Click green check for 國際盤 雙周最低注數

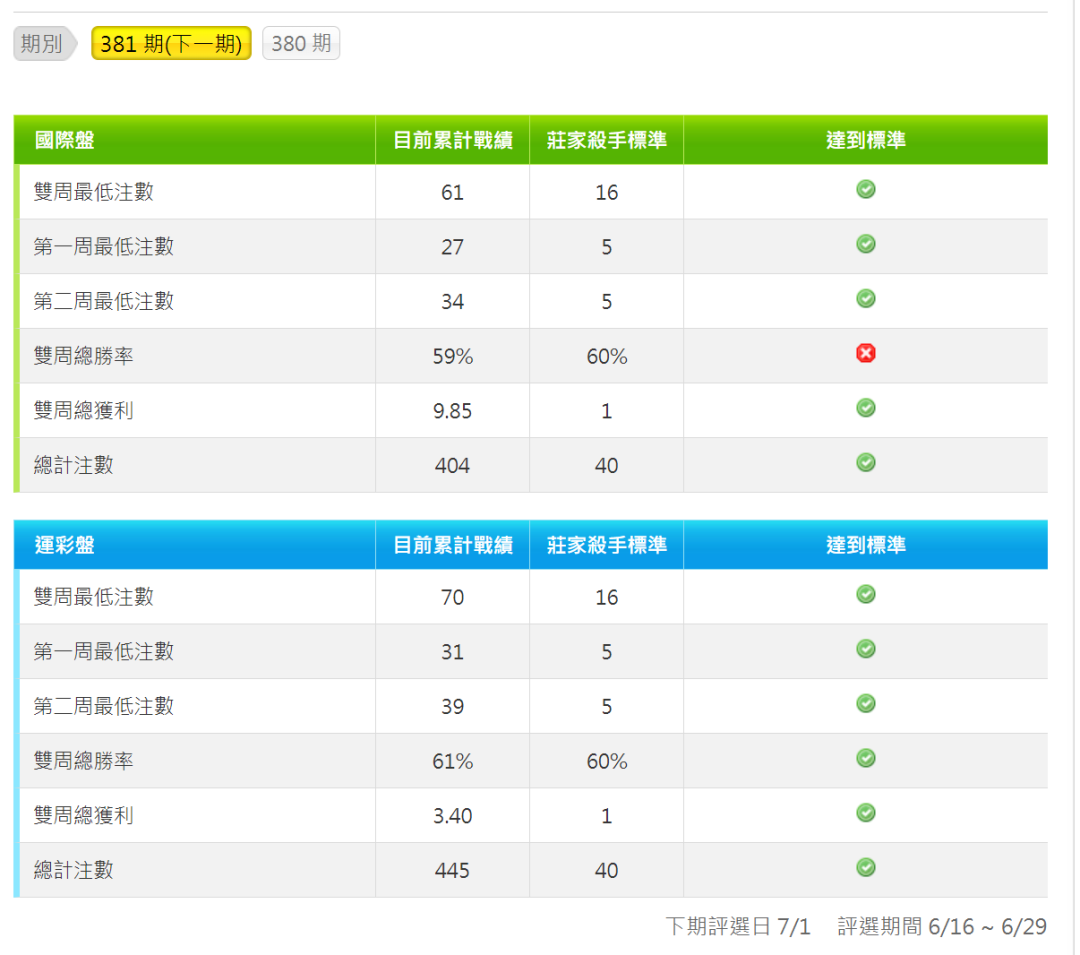tap(866, 190)
